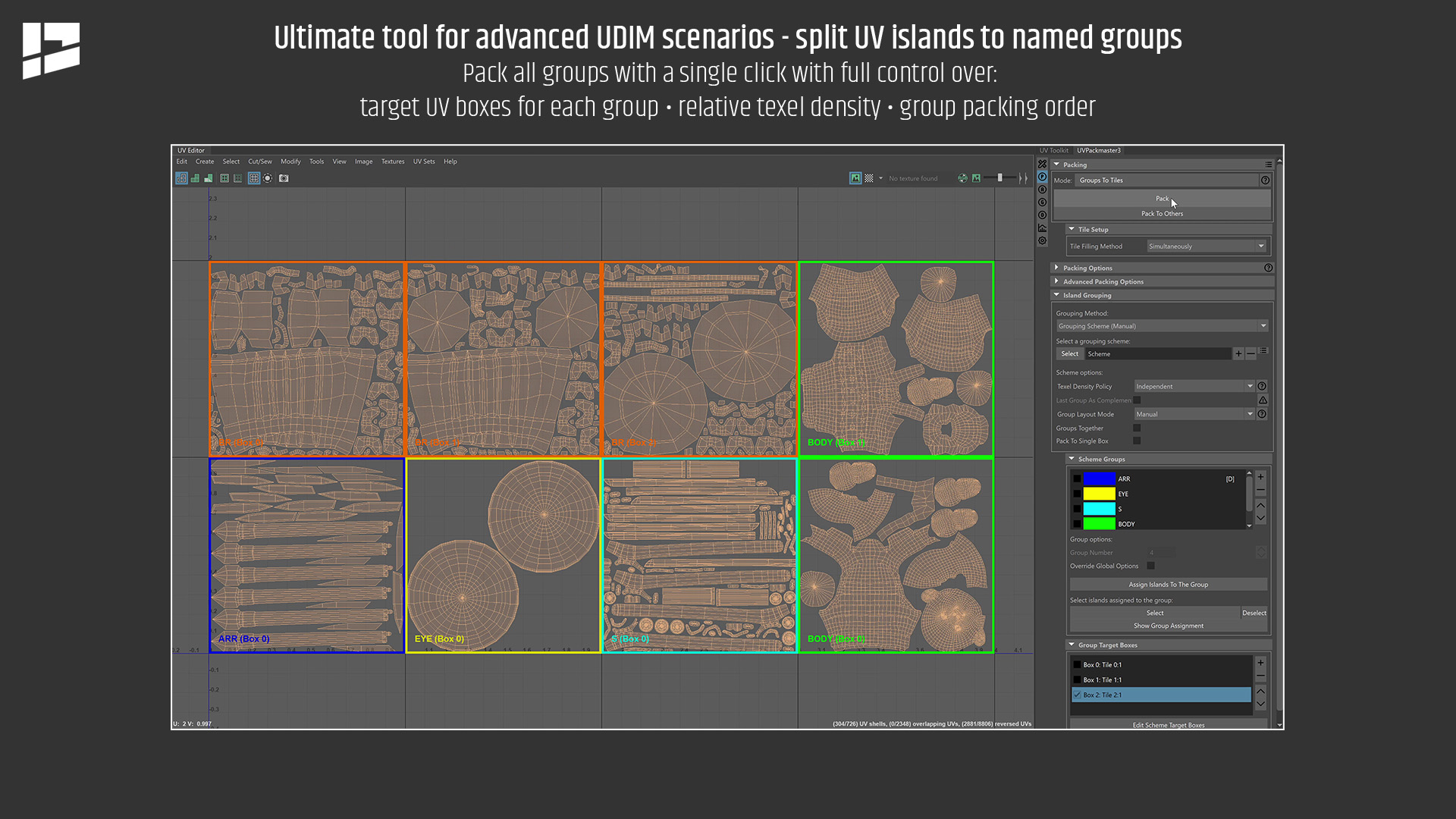Uncheck Box 2: Tile 2:1 in Group Target Boxes

click(1078, 695)
